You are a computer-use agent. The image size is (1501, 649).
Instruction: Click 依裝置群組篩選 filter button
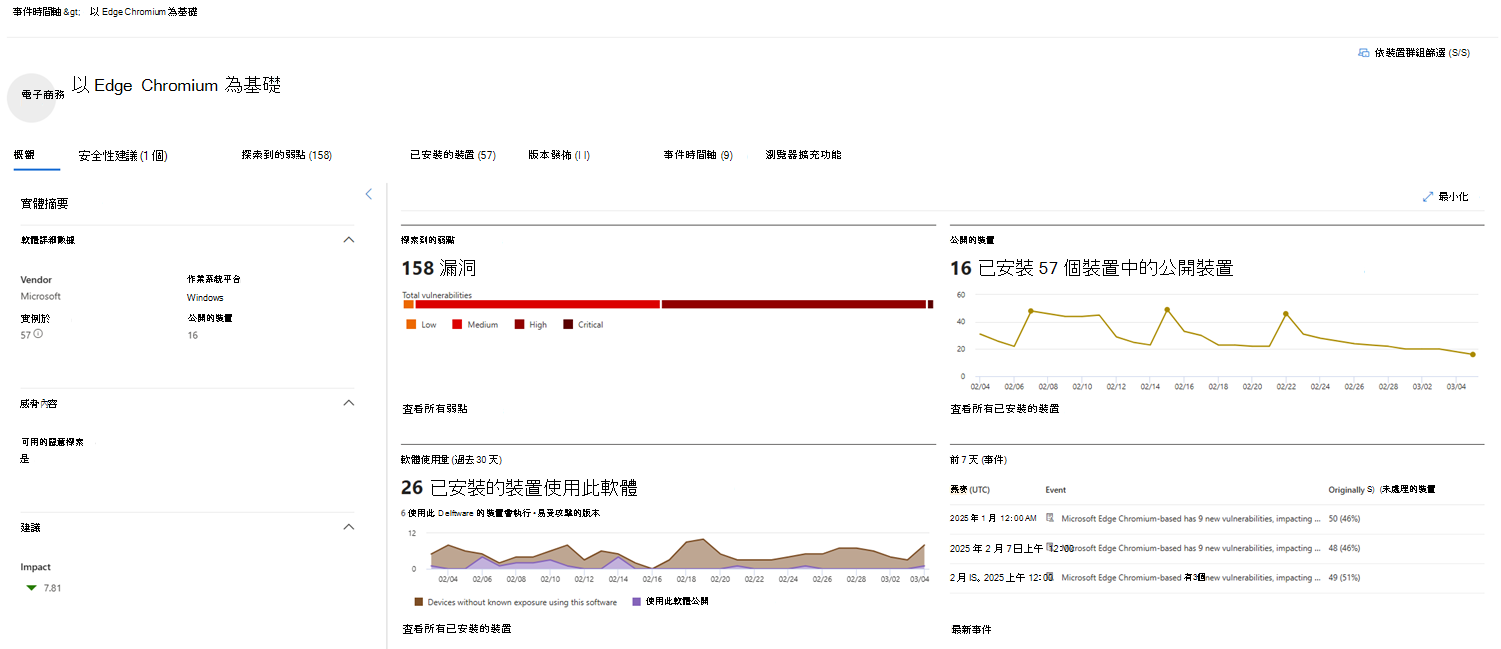(1413, 53)
